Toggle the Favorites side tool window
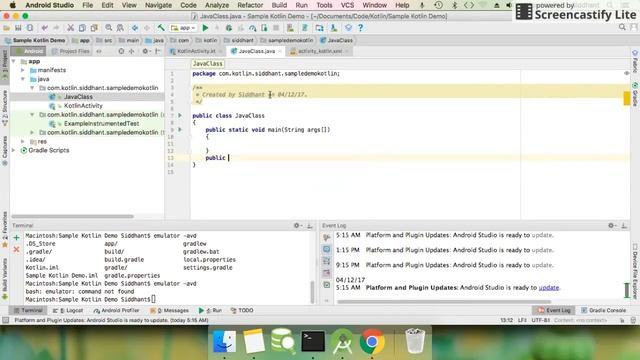Viewport: 640px width, 360px height. point(5,229)
